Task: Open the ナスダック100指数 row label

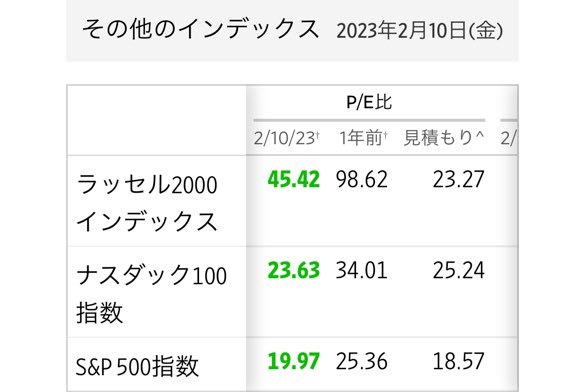Action: [x=151, y=294]
